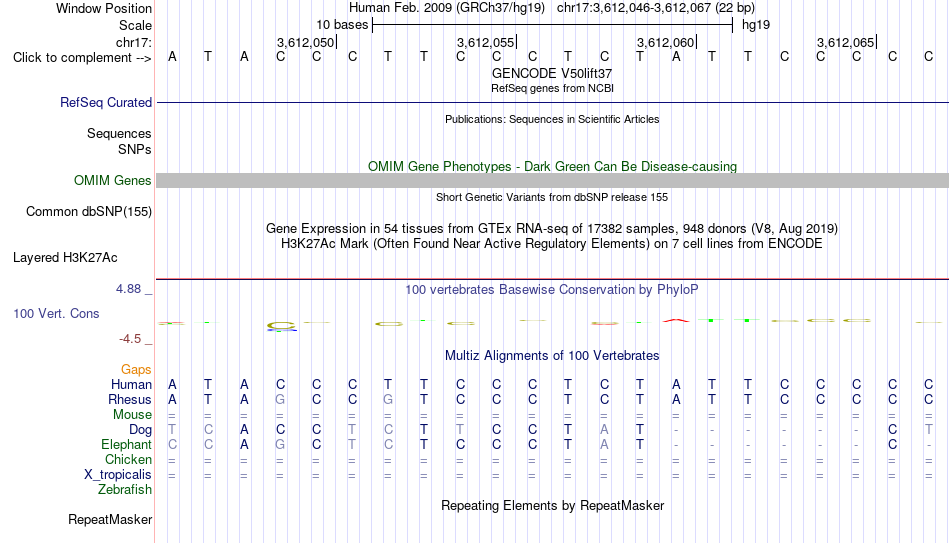
Task: Click 'Multiz Alignments of 100 Vertebrates' title
Action: 552,356
